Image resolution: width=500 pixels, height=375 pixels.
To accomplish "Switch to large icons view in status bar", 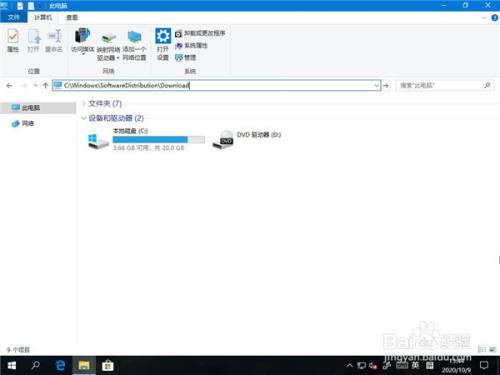I will click(493, 349).
